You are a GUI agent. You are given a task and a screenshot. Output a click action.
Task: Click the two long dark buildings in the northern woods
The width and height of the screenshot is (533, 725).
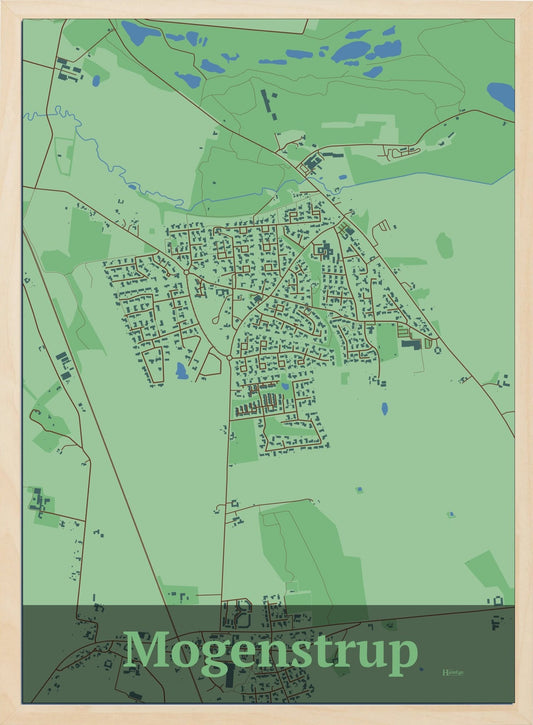point(268,104)
